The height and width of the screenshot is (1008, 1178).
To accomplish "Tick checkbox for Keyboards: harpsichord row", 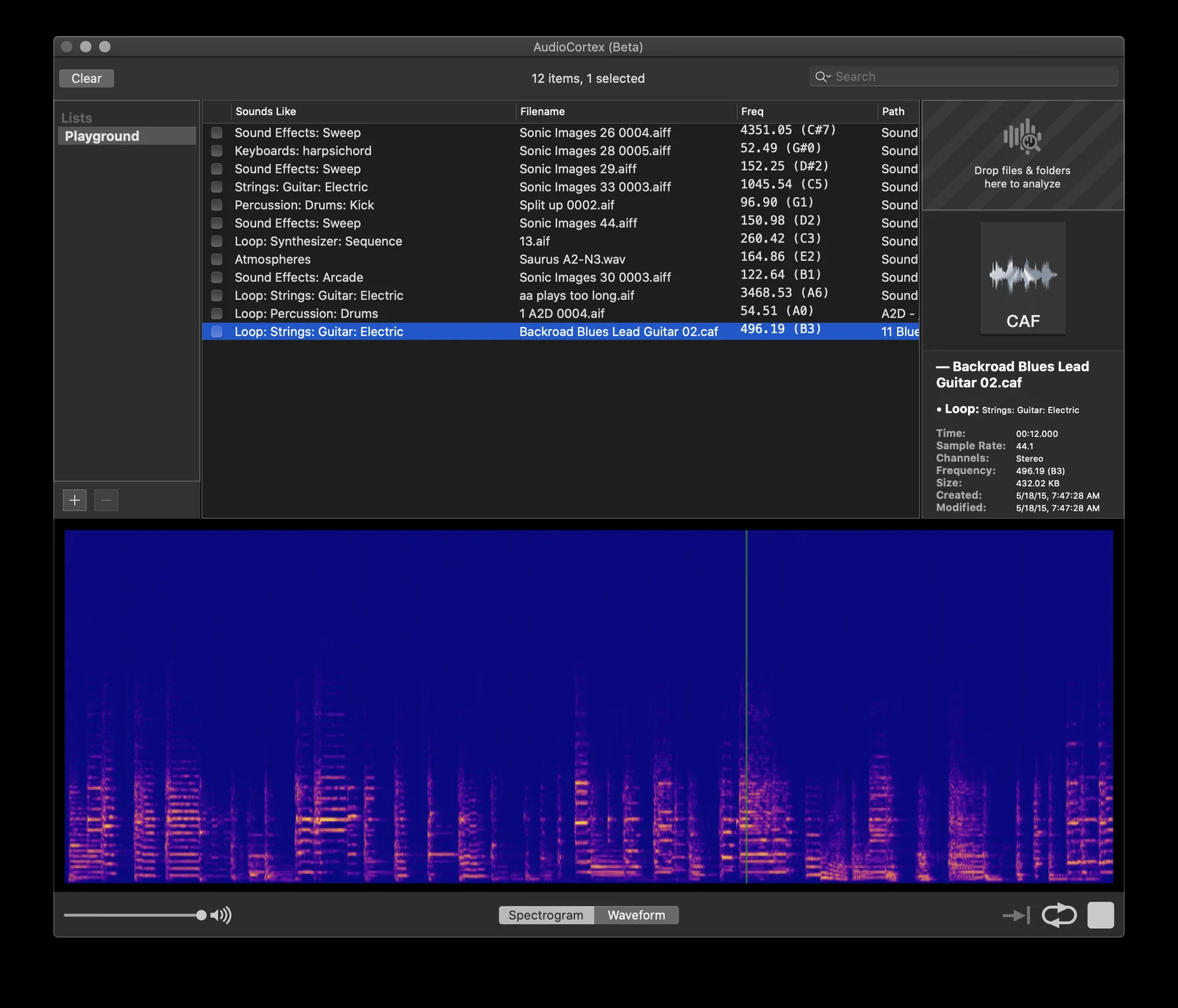I will click(x=217, y=151).
